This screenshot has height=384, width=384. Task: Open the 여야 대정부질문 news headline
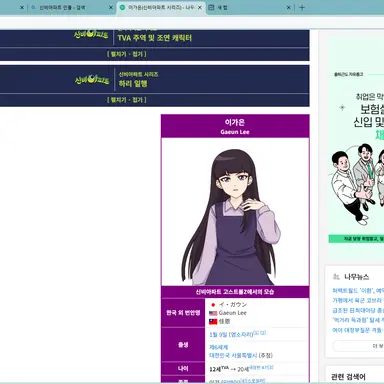[x=358, y=330]
